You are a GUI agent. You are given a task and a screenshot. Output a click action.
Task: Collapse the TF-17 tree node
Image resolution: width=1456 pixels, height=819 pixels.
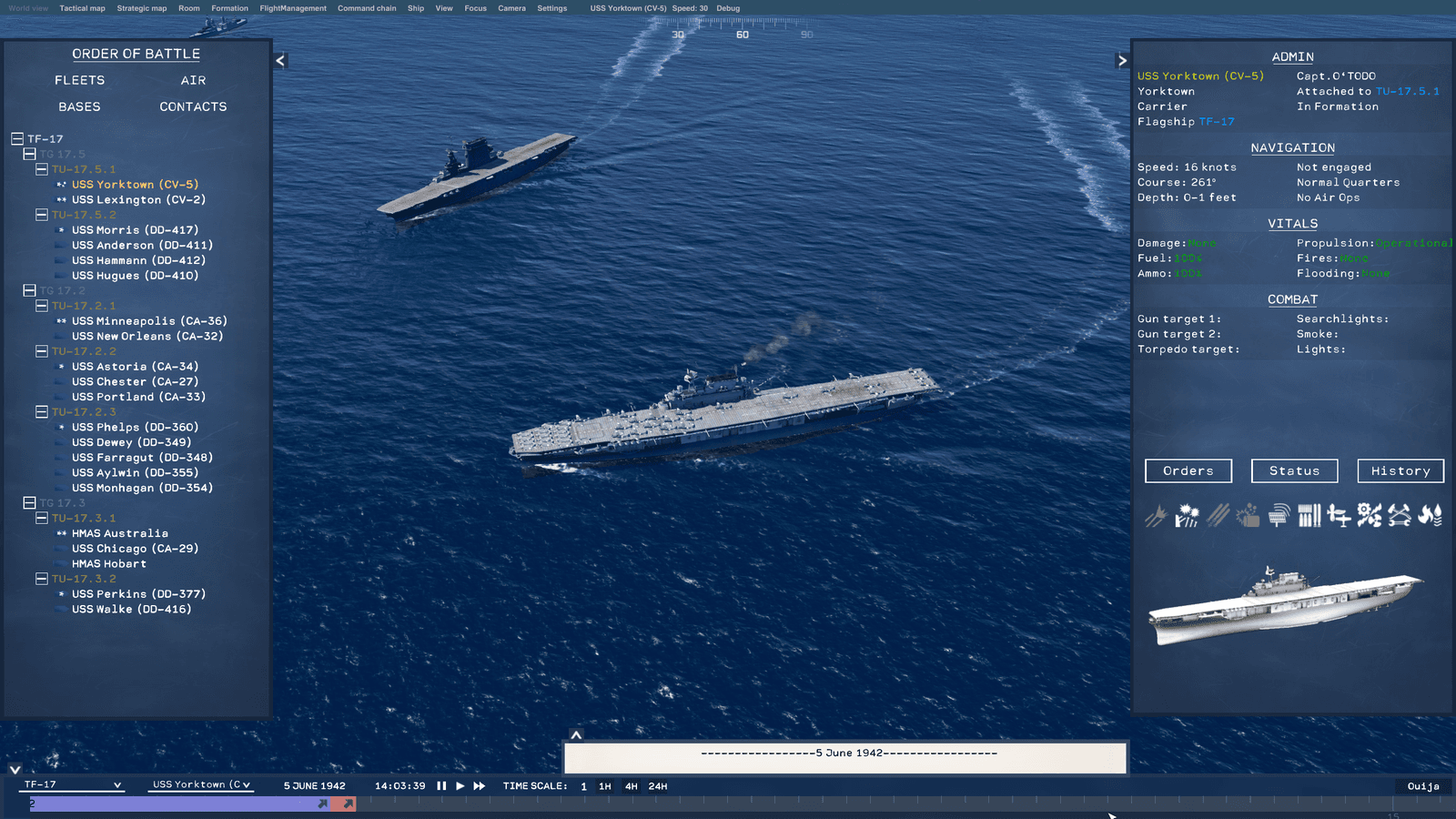[17, 139]
